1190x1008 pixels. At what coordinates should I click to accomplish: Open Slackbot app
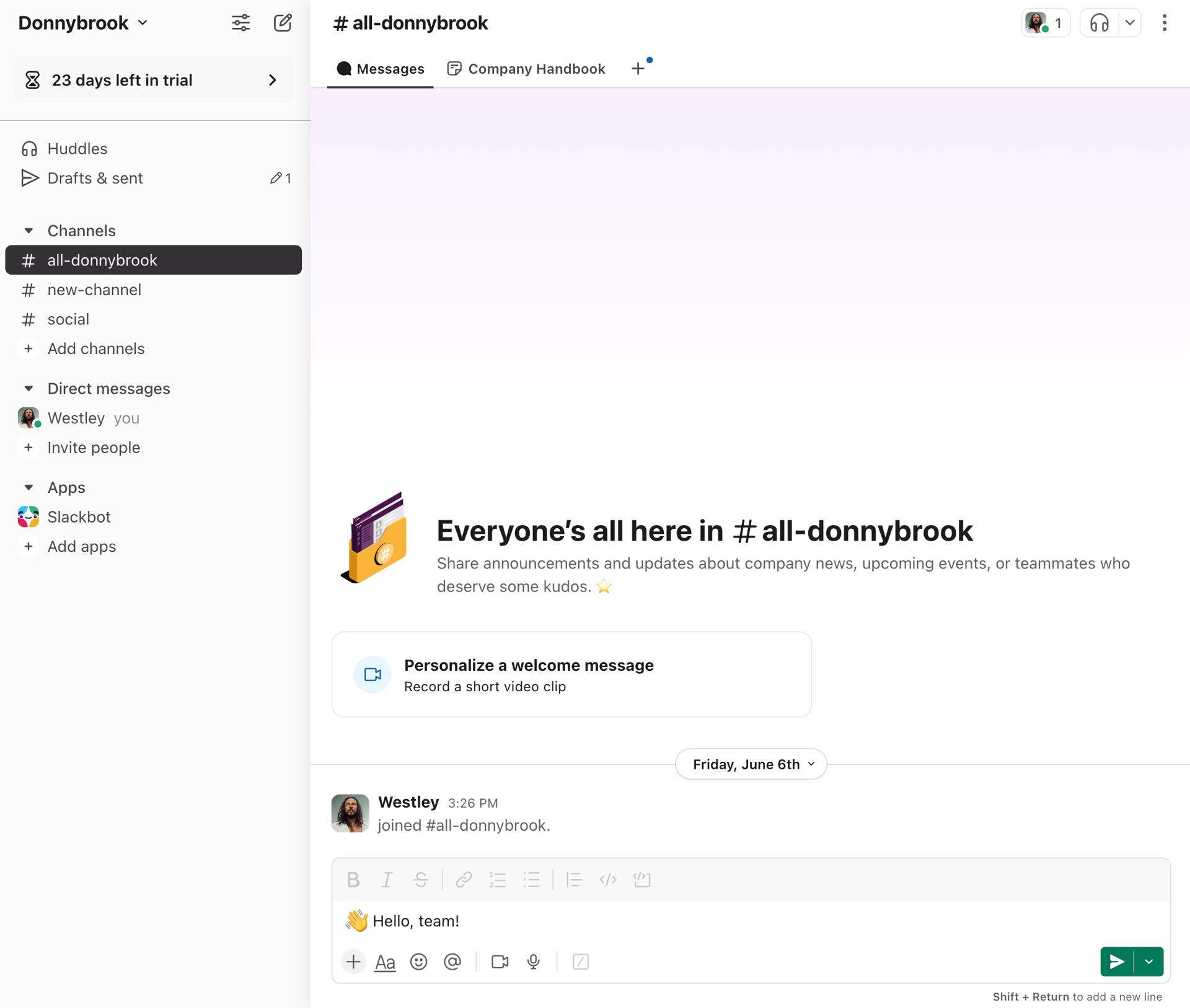click(x=153, y=517)
